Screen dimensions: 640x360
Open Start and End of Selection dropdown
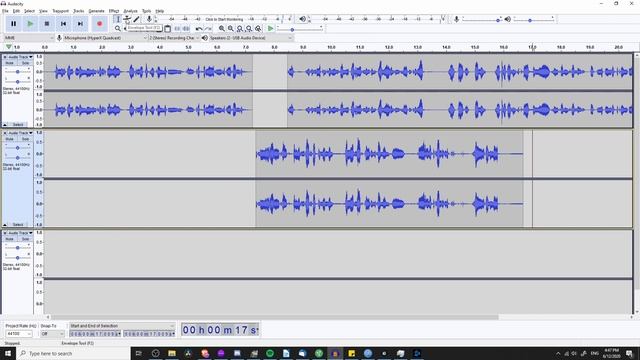[x=122, y=326]
